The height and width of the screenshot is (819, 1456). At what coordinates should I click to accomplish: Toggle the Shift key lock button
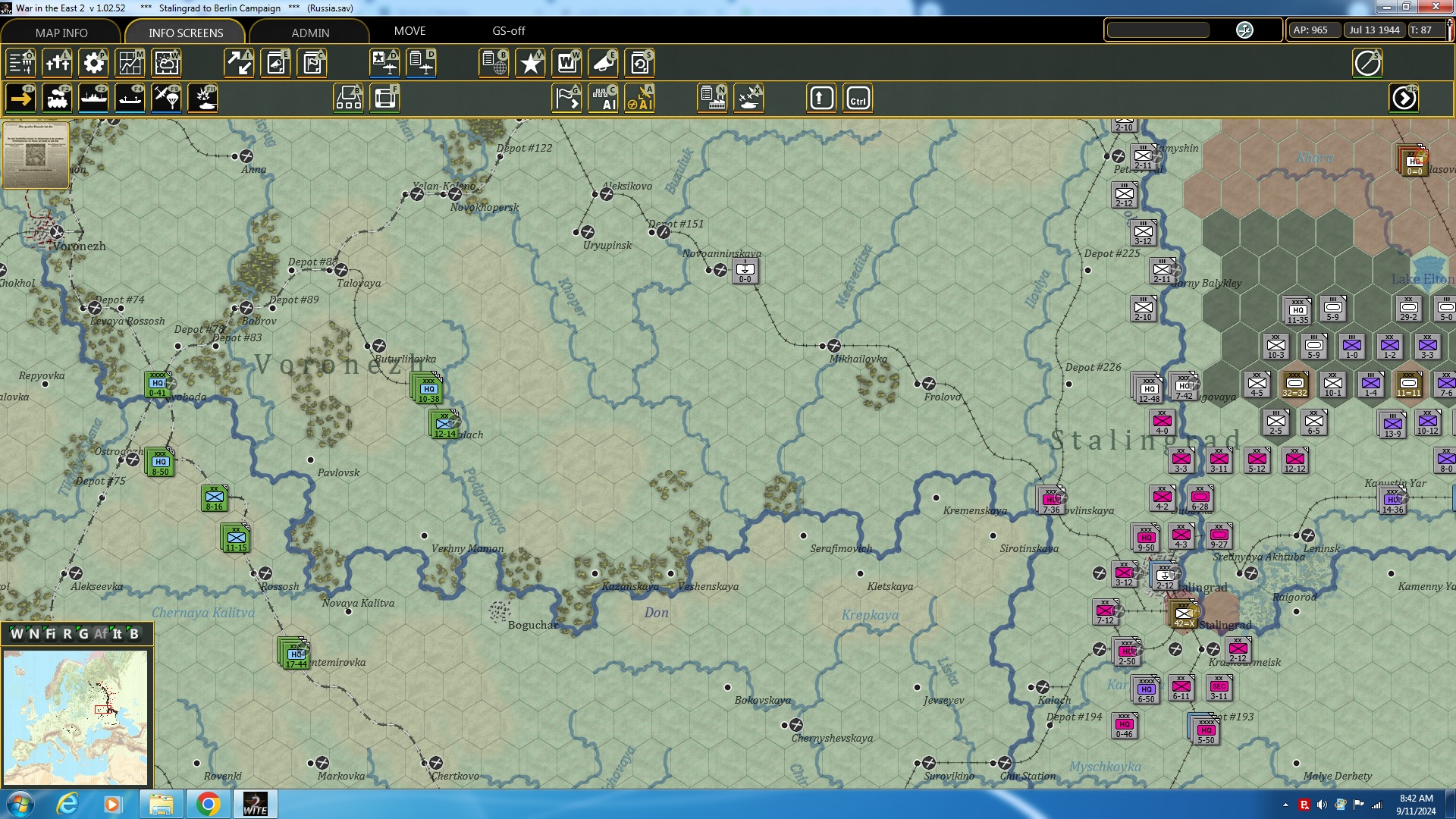point(821,99)
